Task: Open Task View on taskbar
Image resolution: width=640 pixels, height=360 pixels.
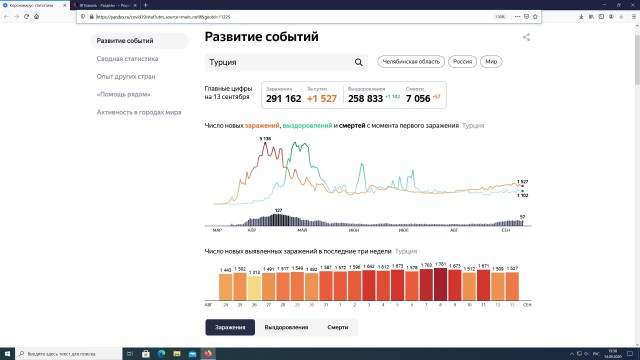Action: coord(130,353)
